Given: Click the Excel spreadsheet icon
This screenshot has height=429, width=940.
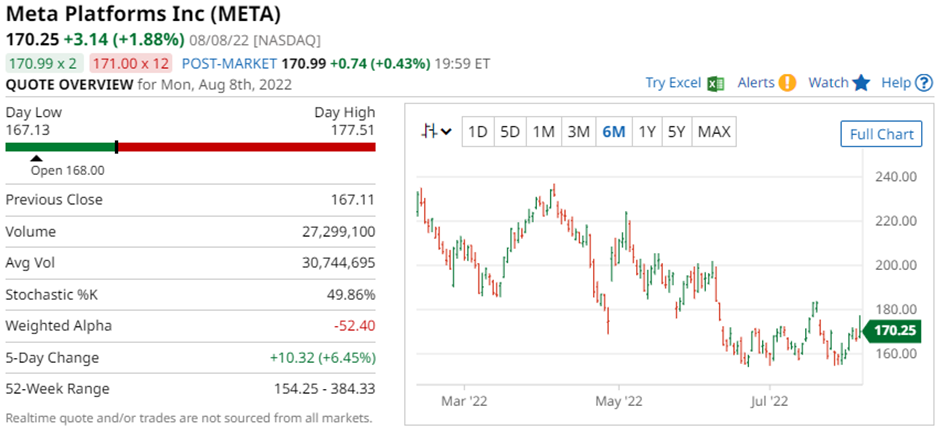Looking at the screenshot, I should point(716,83).
